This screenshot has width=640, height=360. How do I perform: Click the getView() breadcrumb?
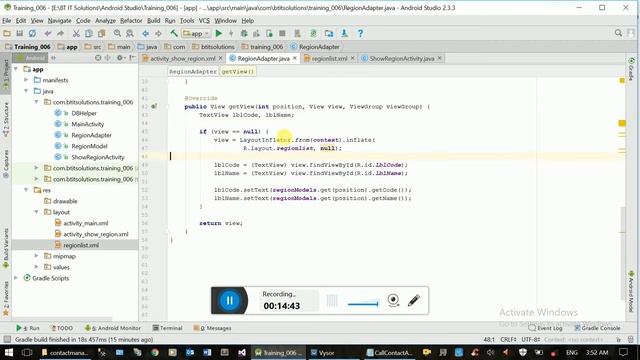point(238,71)
